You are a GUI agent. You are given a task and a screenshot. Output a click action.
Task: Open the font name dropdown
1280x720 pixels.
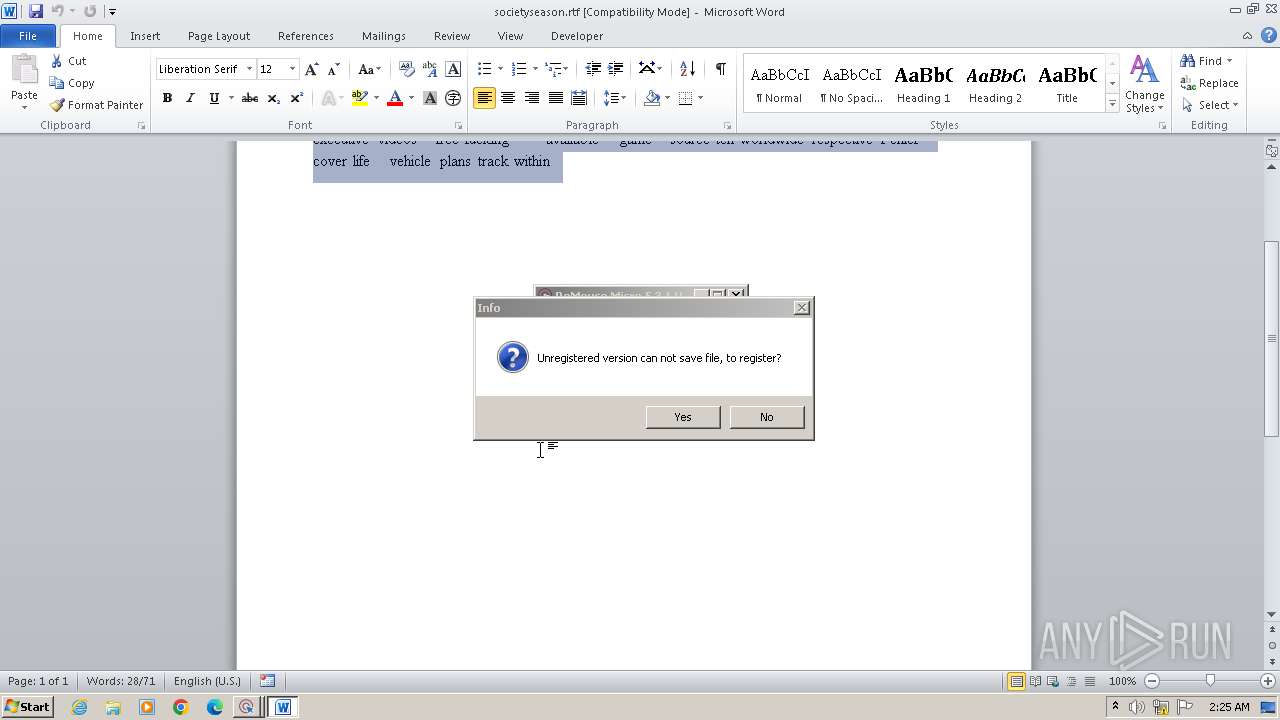click(x=249, y=69)
